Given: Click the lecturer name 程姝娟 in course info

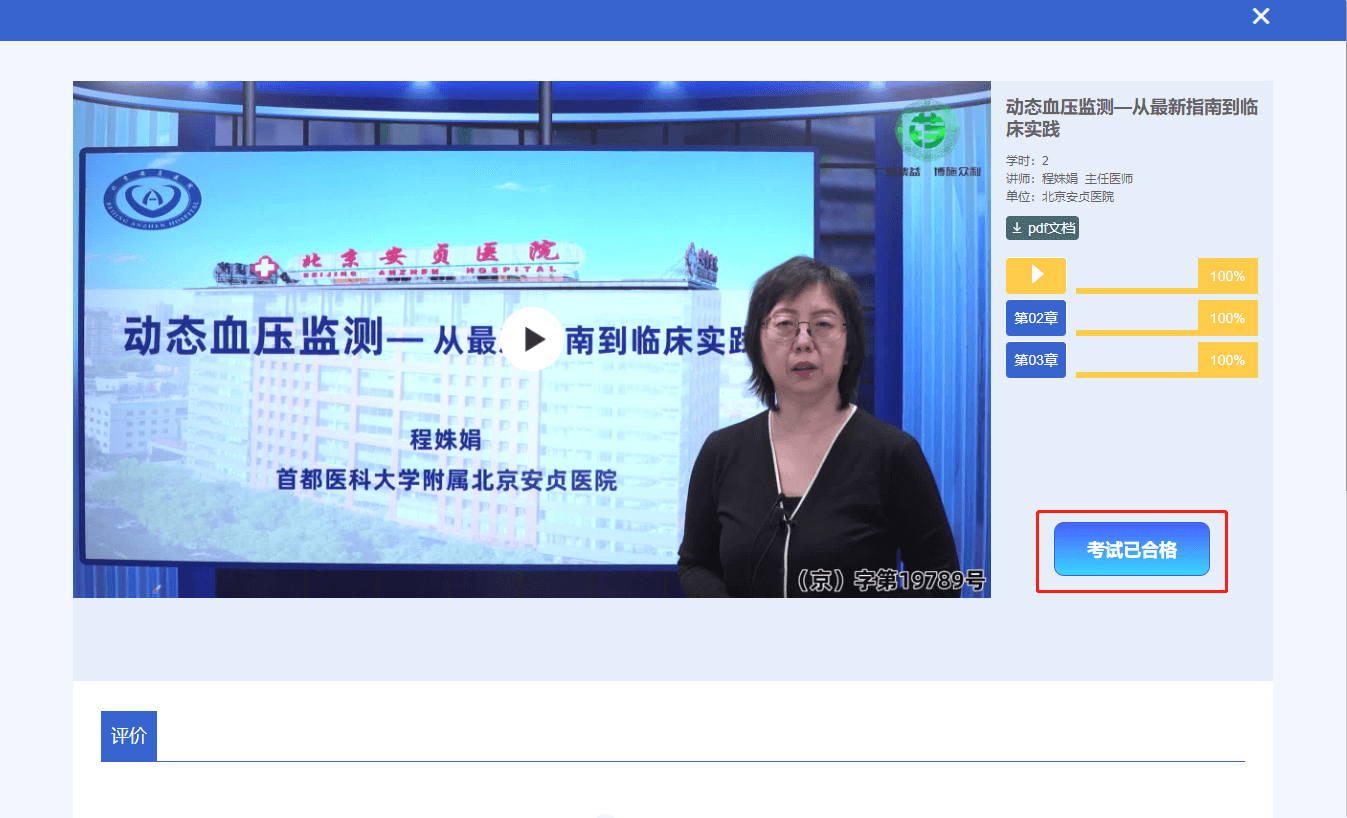Looking at the screenshot, I should point(1060,178).
